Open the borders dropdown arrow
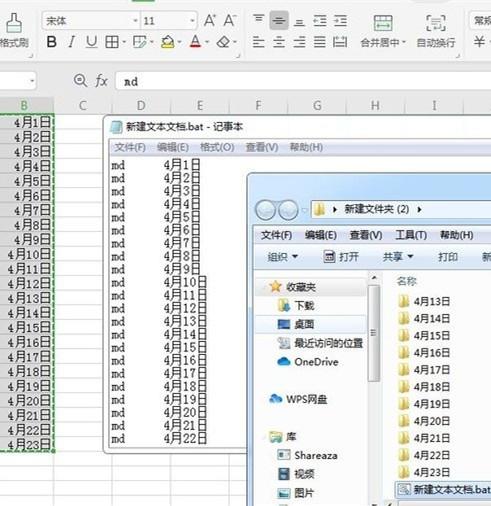Screen dimensions: 491x506 click(124, 42)
